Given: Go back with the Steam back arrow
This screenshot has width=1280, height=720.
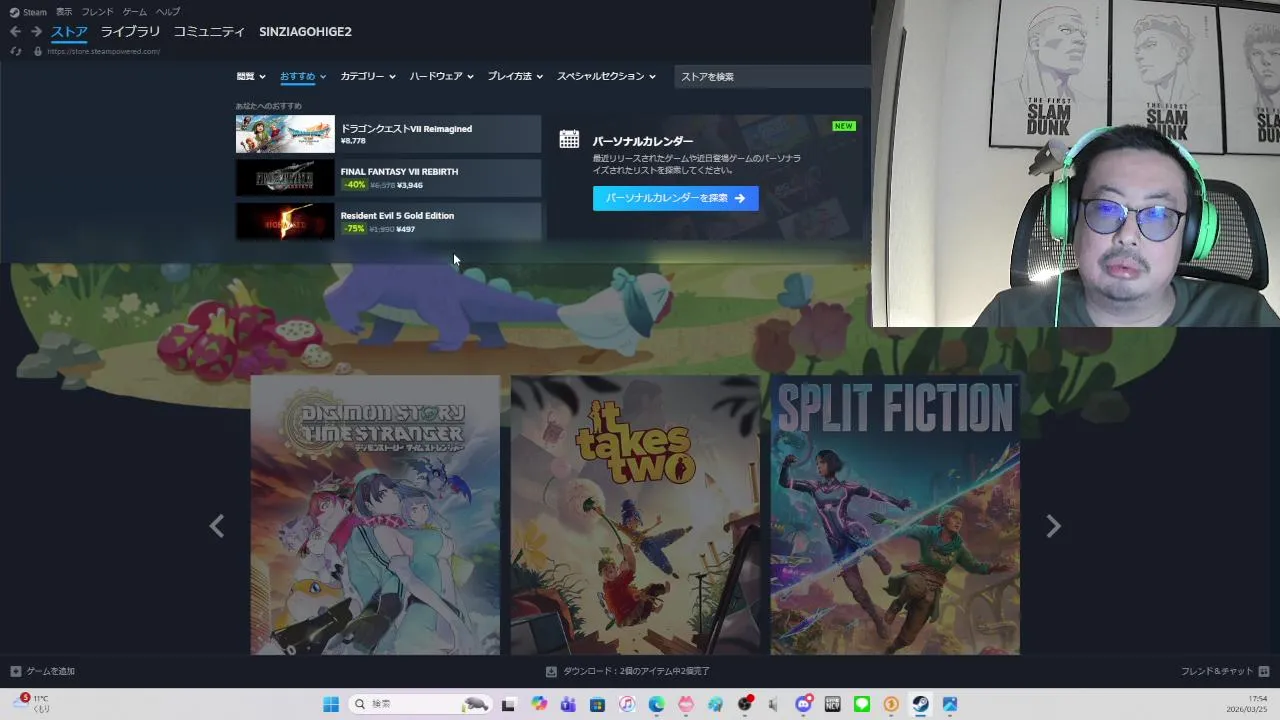Looking at the screenshot, I should 14,32.
